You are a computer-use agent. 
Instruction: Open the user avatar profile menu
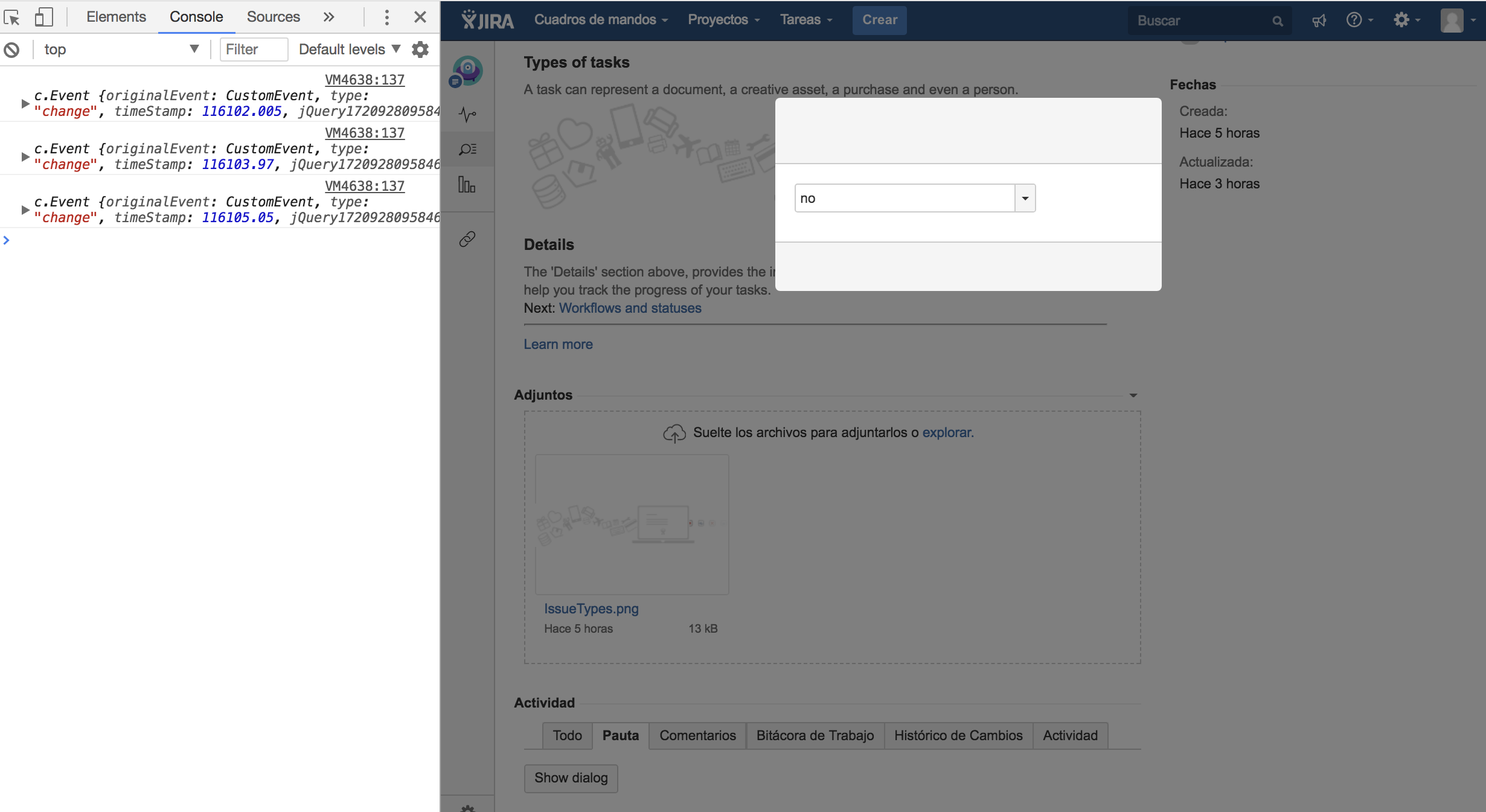coord(1458,20)
